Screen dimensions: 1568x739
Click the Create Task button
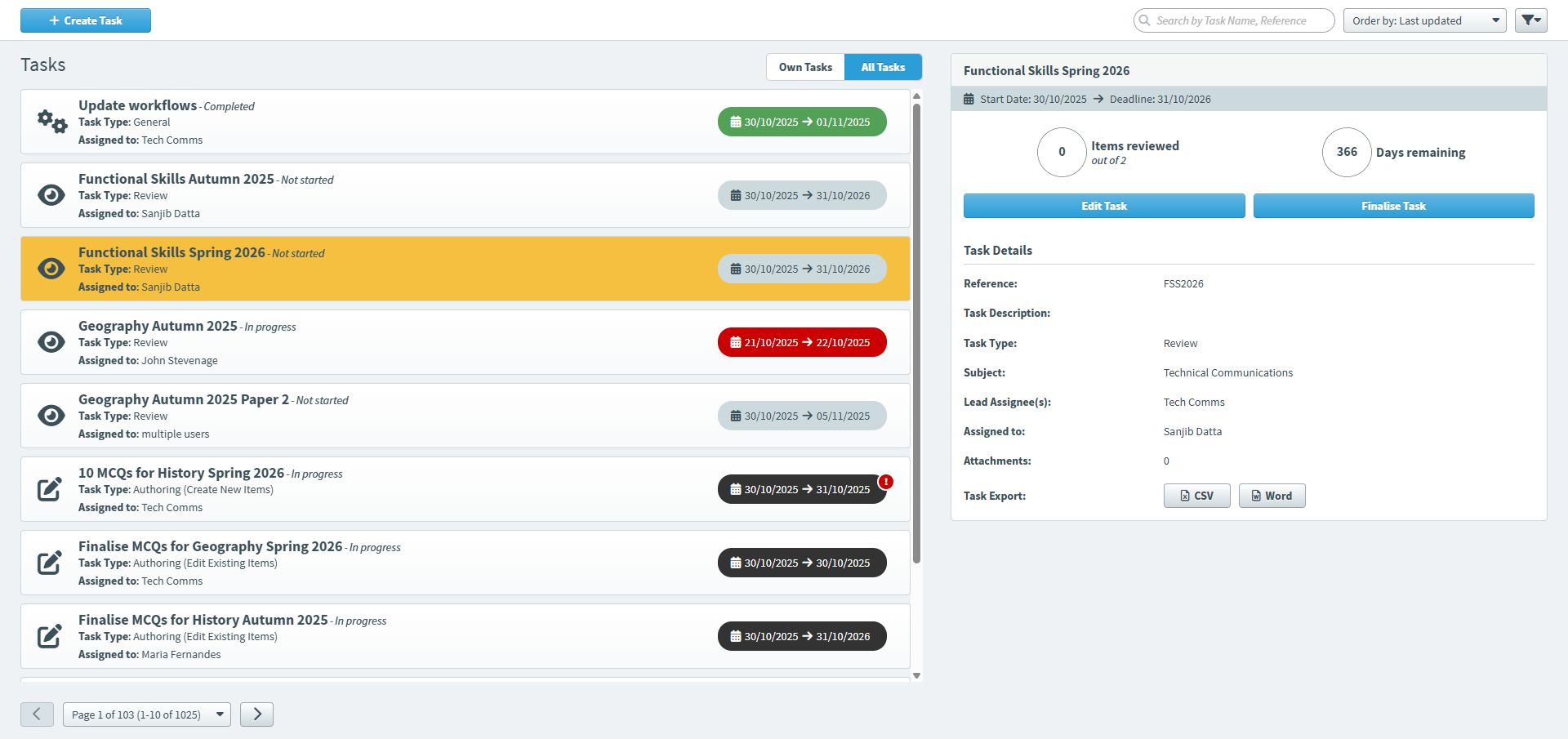coord(86,20)
